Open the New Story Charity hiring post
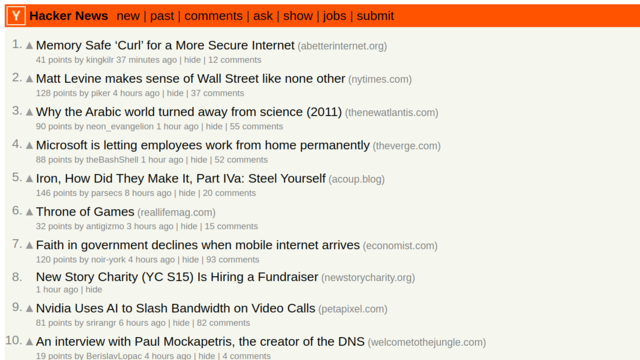 tap(177, 277)
